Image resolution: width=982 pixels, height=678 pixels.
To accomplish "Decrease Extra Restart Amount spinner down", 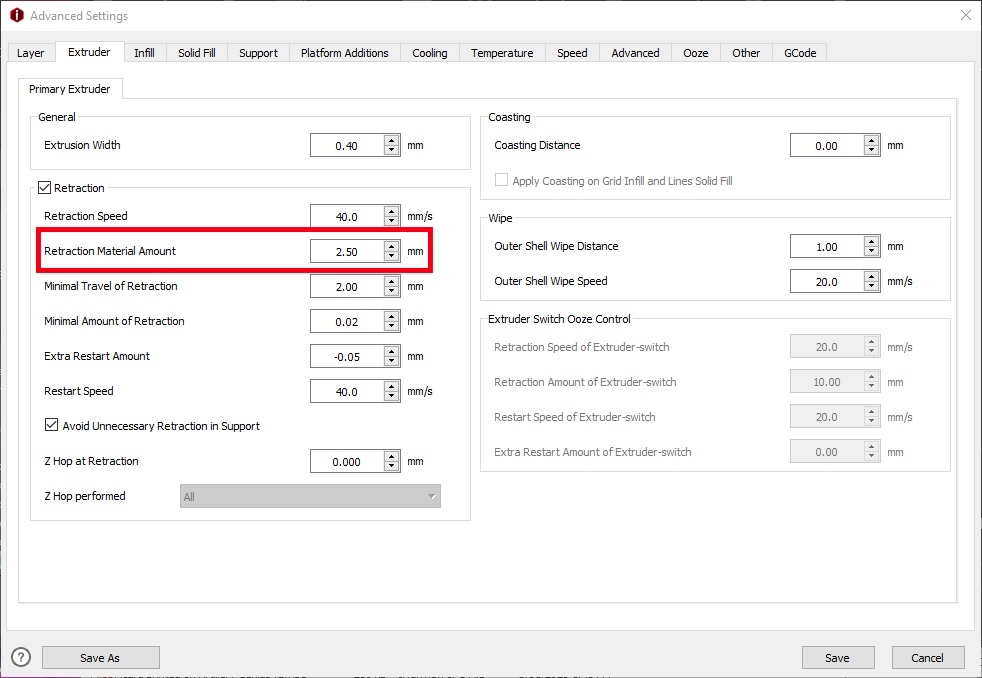I will [392, 361].
